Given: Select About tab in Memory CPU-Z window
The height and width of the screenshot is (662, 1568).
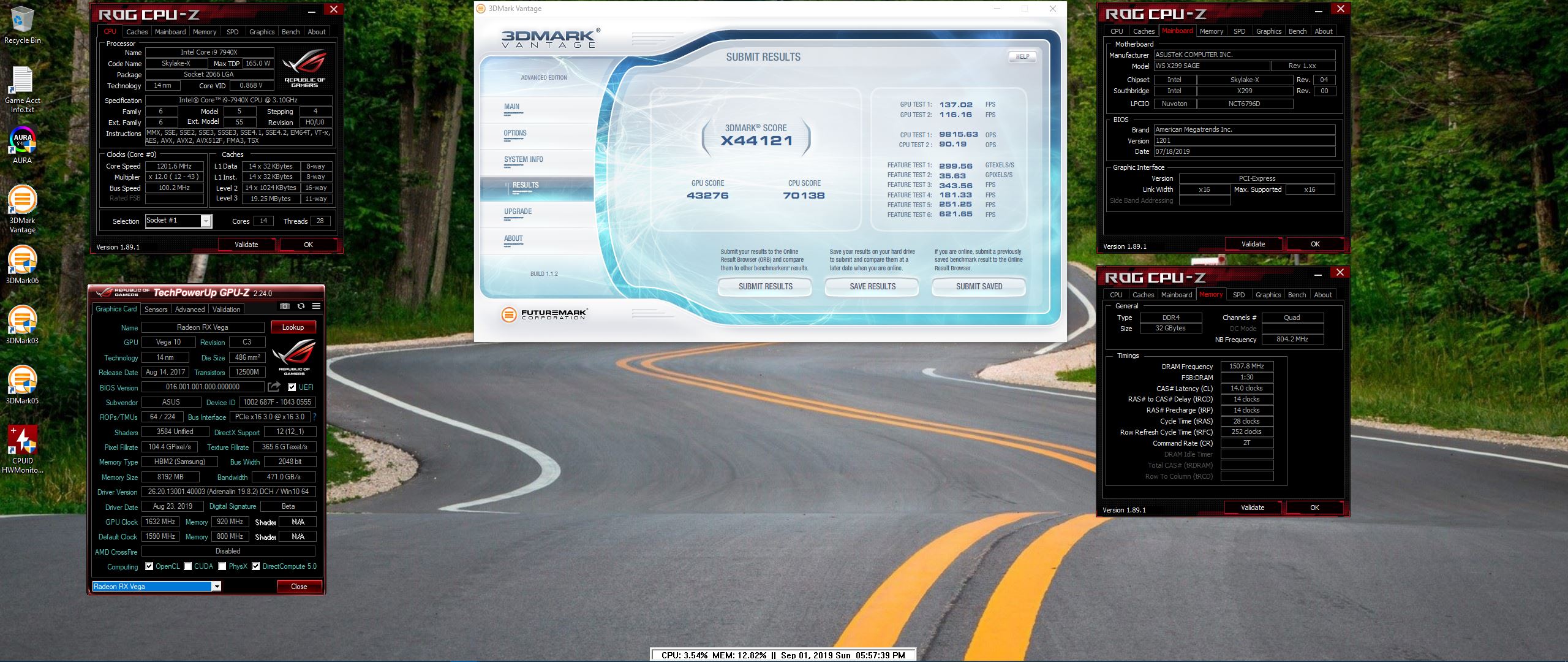Looking at the screenshot, I should click(1323, 295).
